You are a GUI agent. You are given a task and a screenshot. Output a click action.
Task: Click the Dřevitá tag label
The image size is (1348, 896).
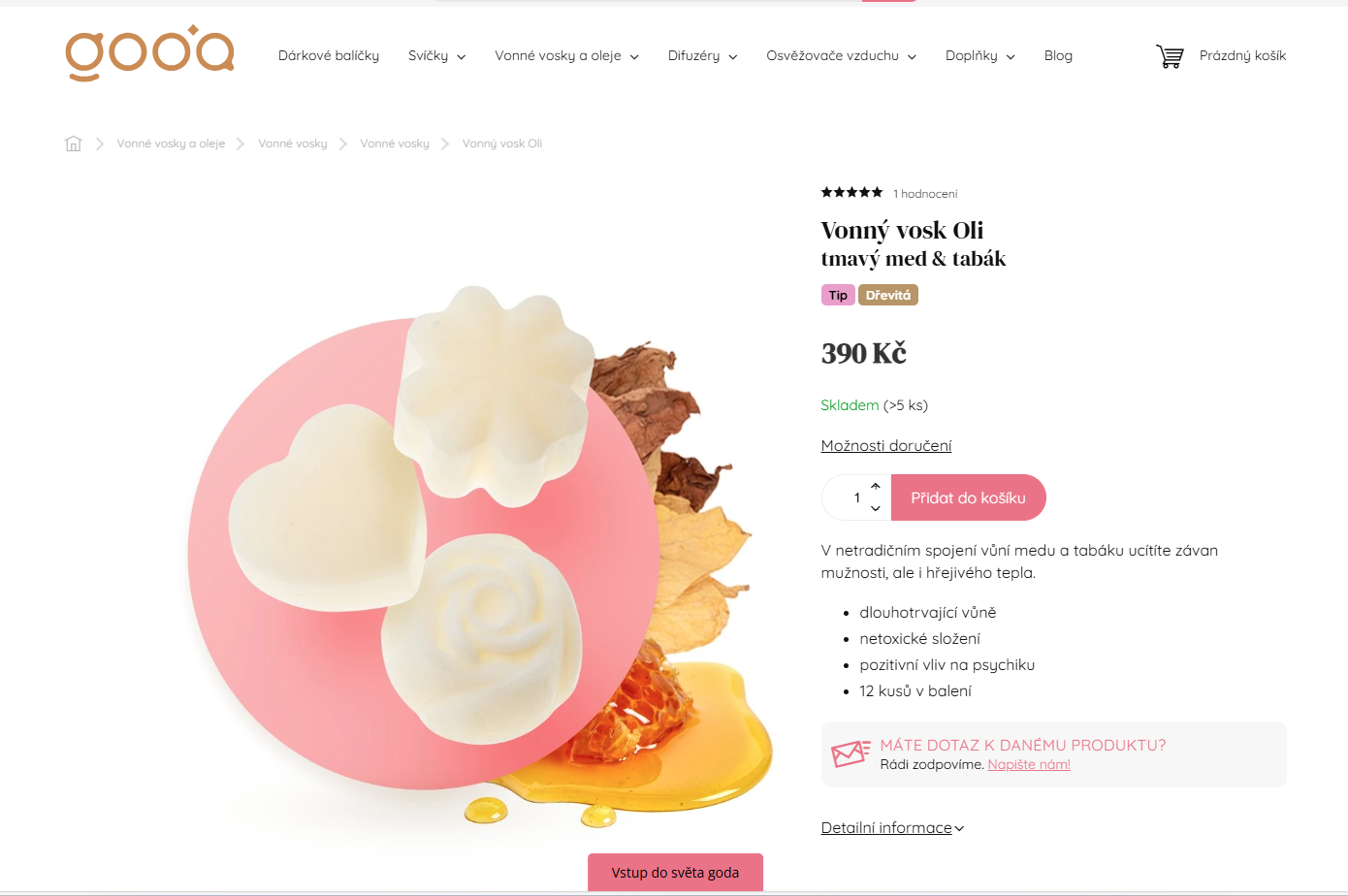[888, 295]
